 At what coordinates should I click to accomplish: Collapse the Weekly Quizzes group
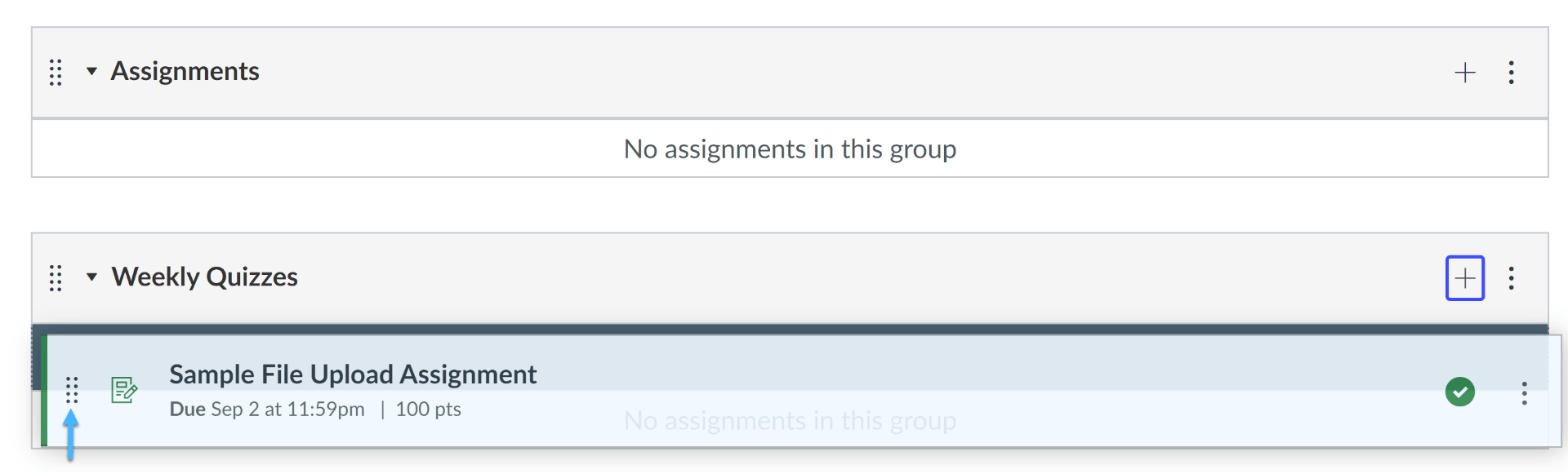(x=91, y=277)
